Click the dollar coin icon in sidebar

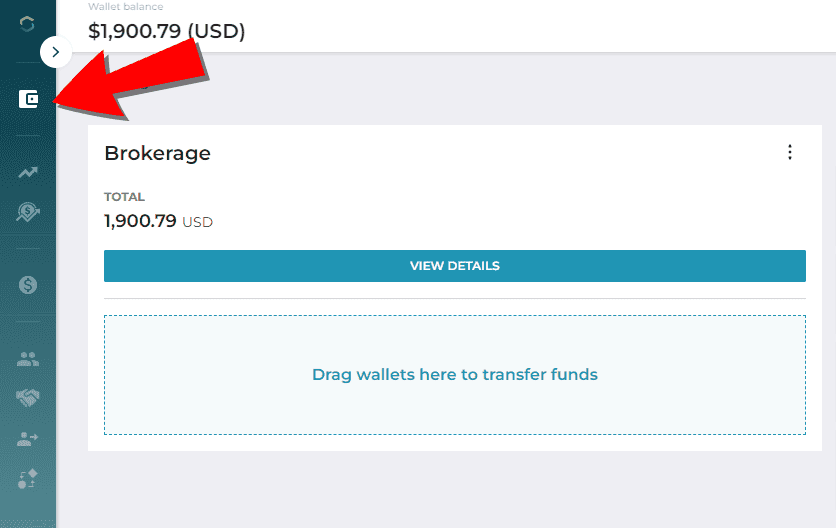pos(28,285)
